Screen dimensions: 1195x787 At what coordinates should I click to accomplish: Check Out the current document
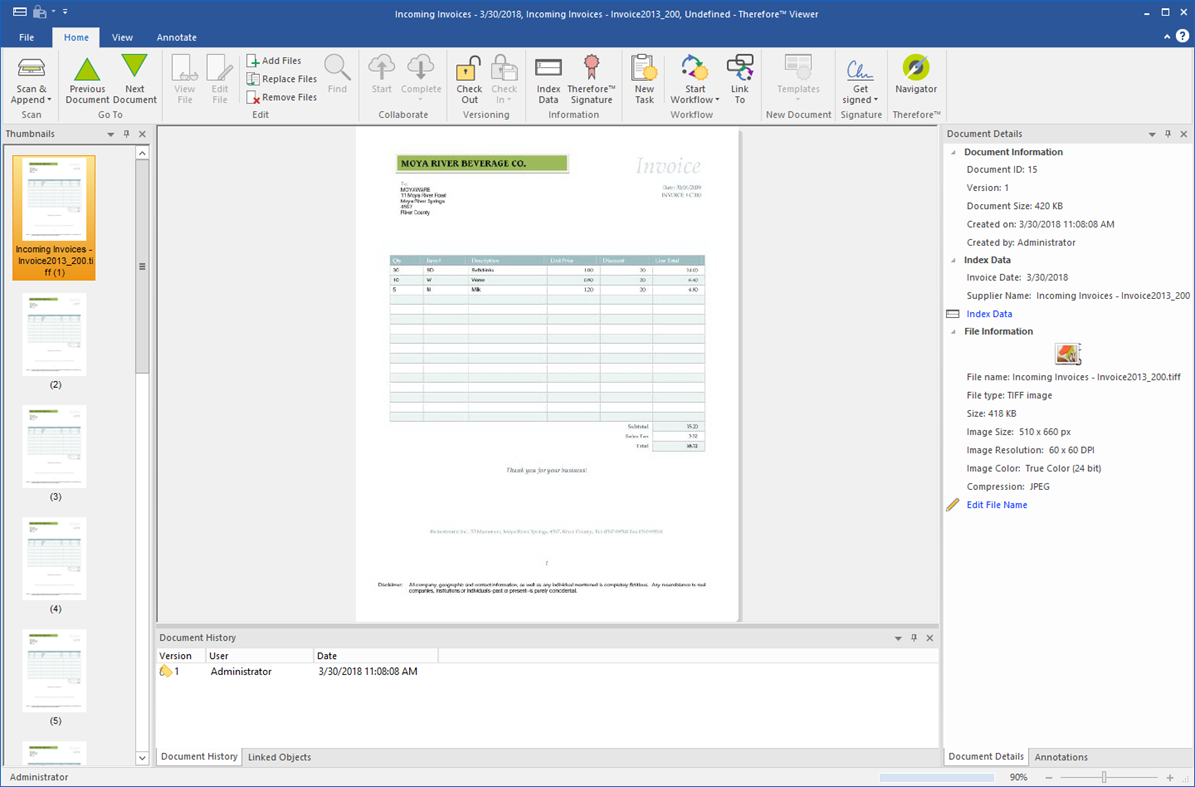pos(468,80)
